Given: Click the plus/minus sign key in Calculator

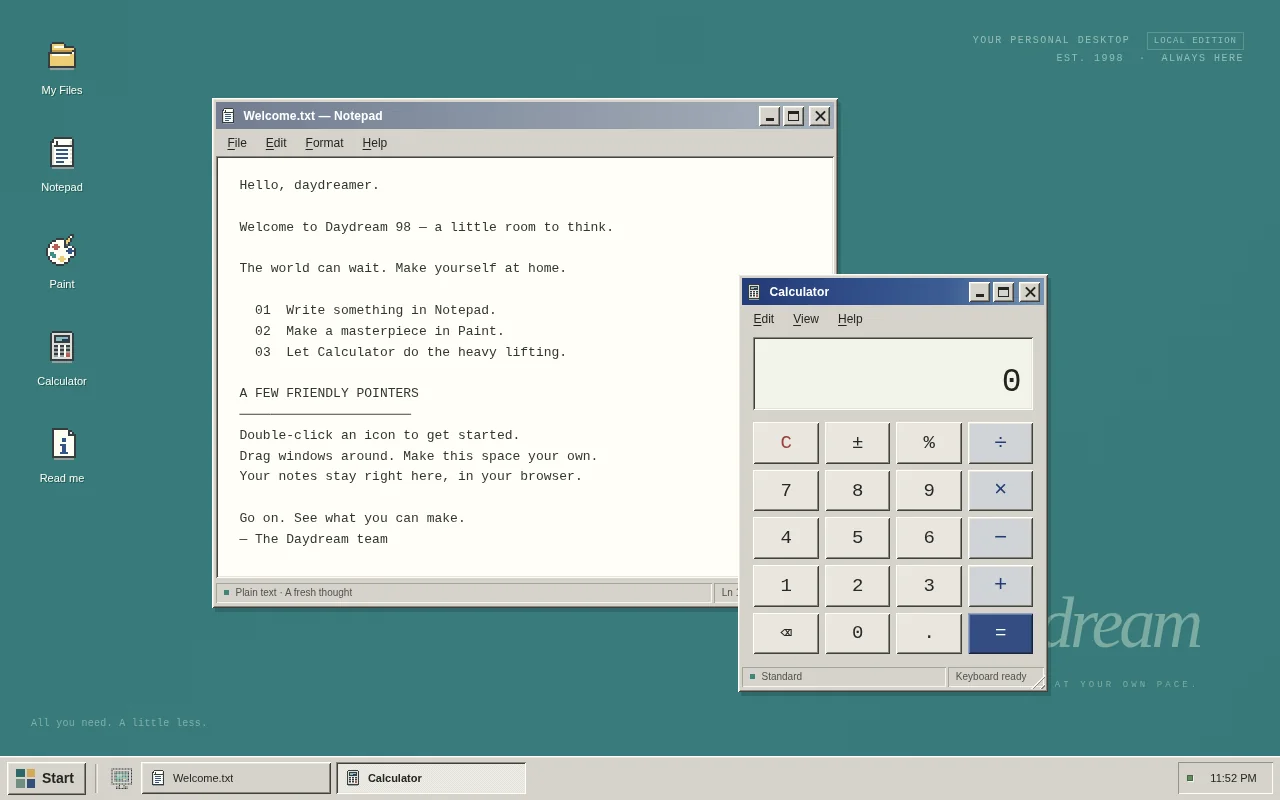Looking at the screenshot, I should pyautogui.click(x=857, y=443).
